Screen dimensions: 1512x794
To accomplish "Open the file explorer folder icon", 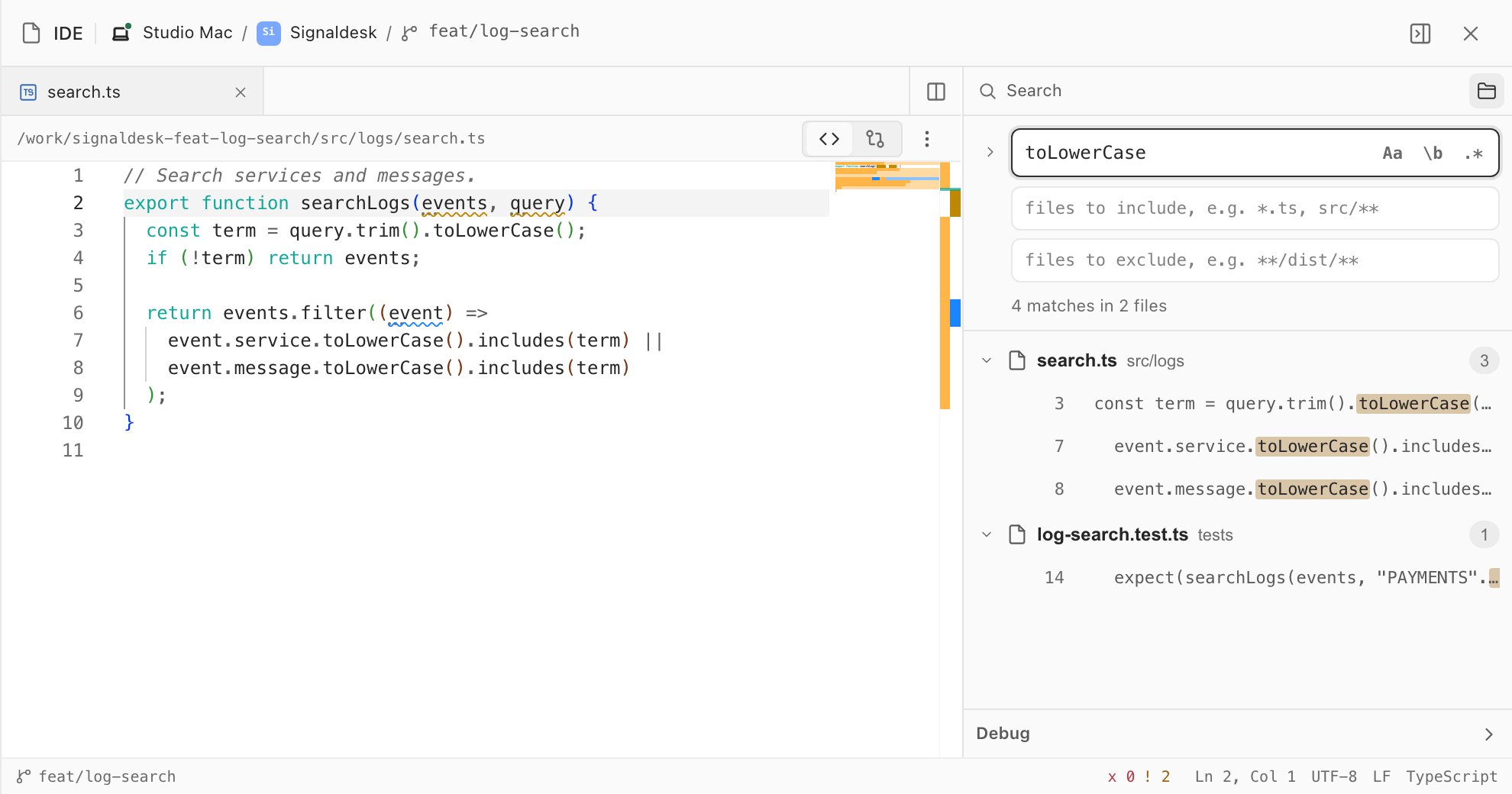I will tap(1487, 91).
